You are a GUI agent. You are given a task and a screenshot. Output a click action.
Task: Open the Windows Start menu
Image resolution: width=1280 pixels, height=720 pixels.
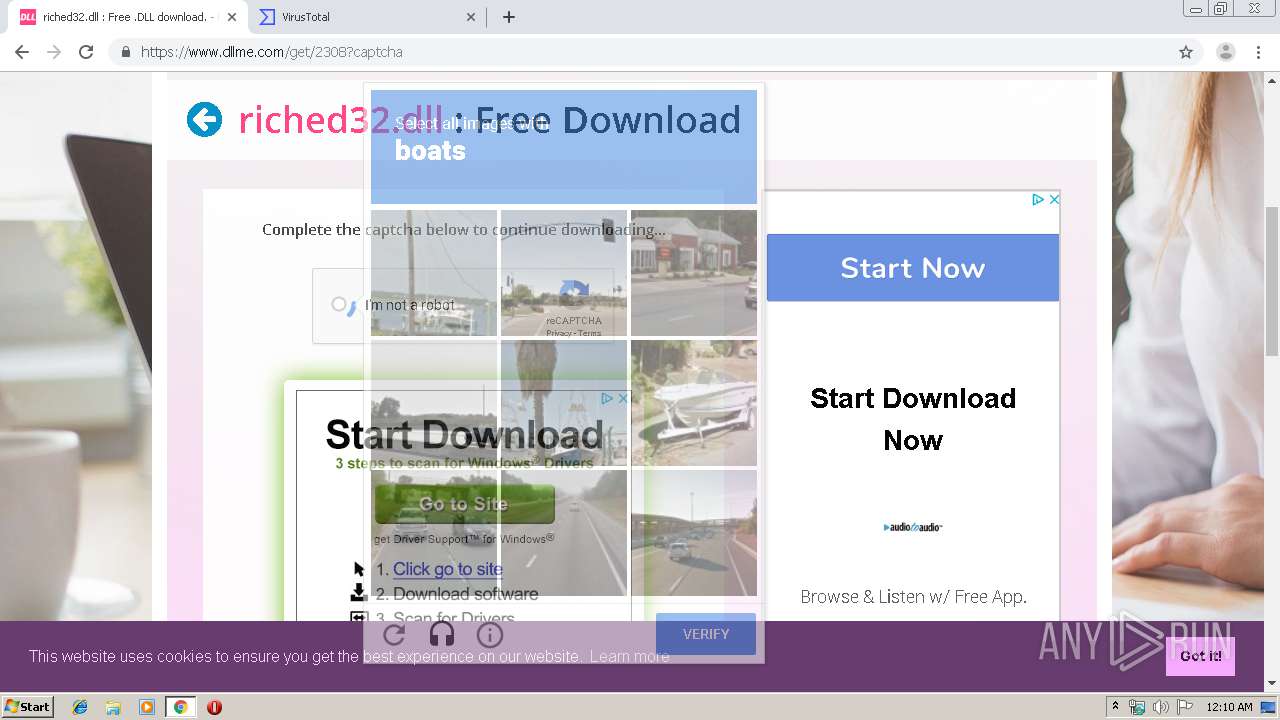[27, 706]
